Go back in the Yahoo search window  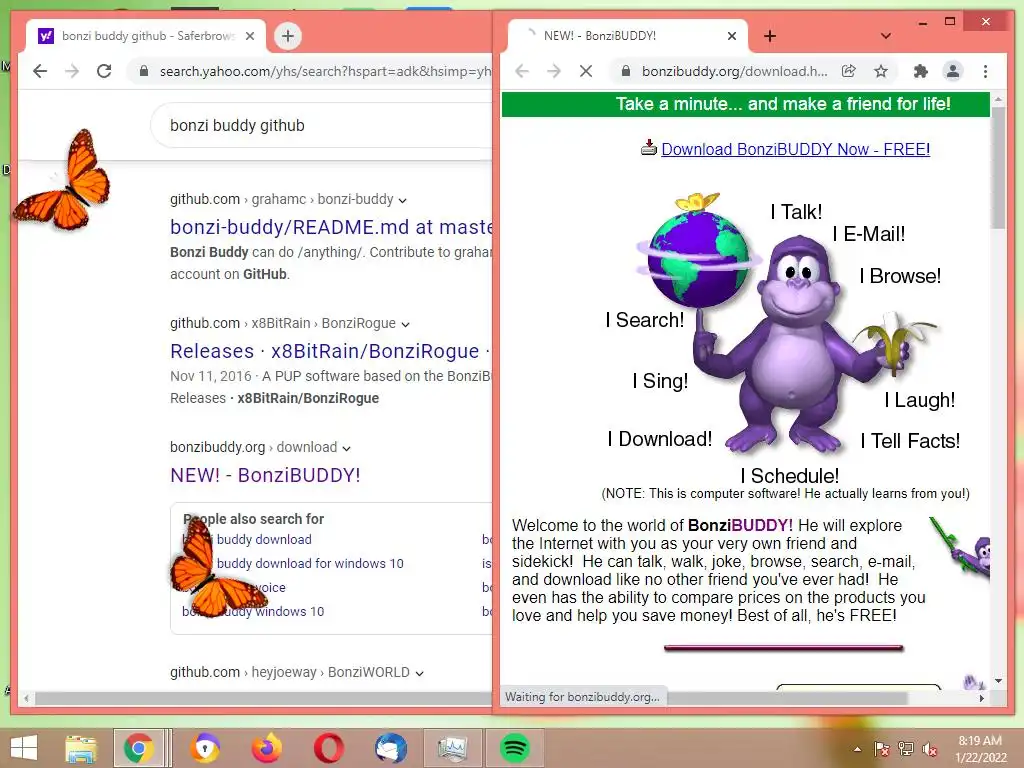pos(40,71)
